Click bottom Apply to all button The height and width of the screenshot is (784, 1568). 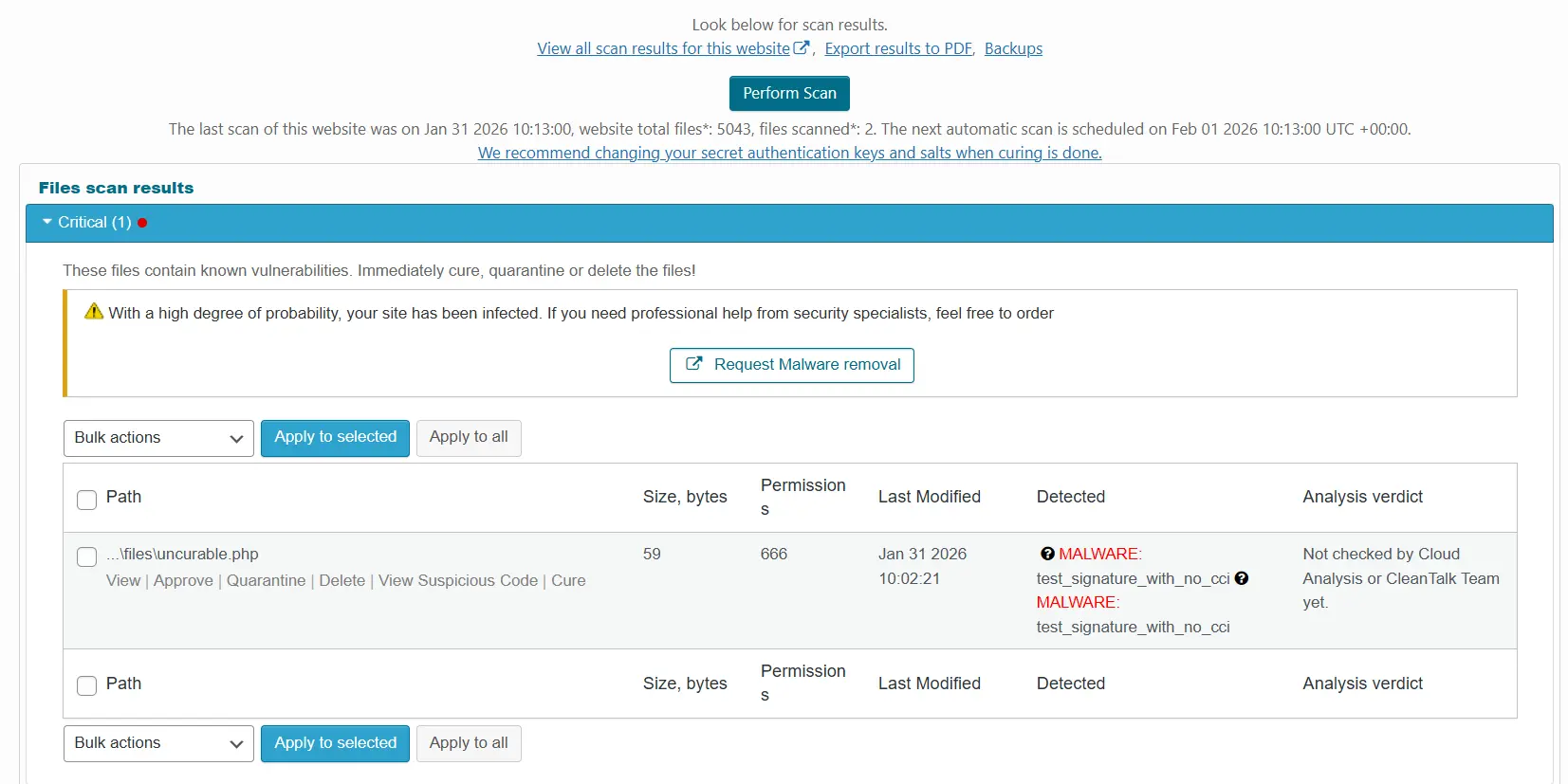[469, 743]
